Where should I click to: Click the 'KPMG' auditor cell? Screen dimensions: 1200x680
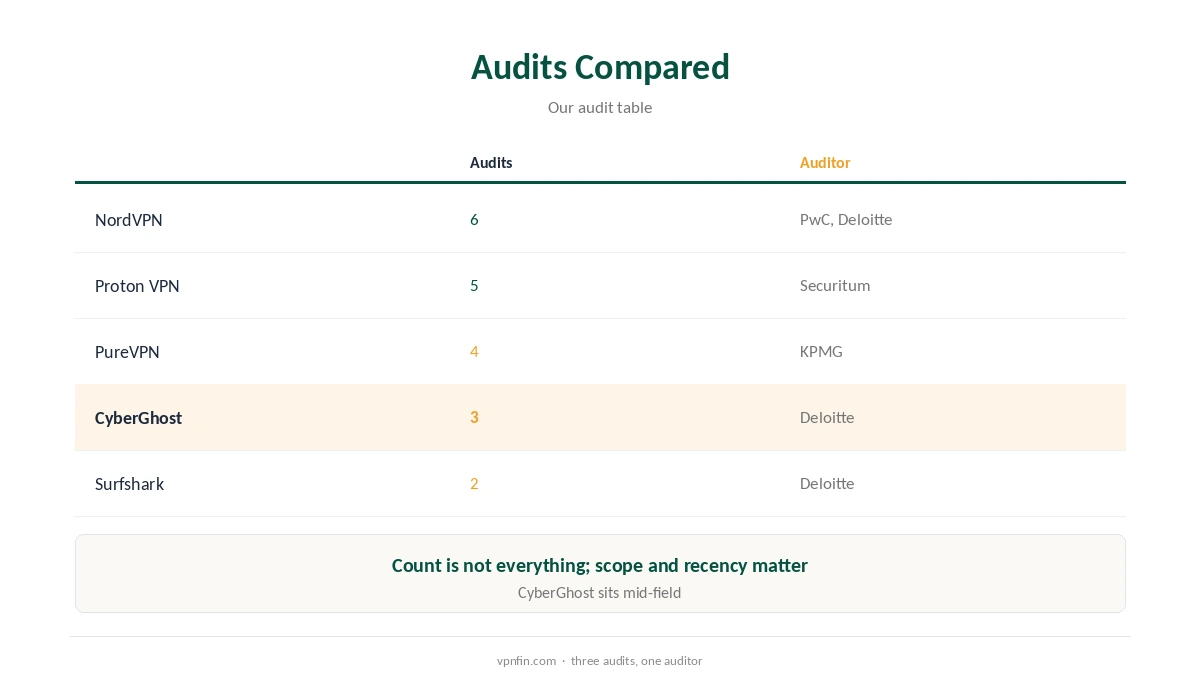[x=821, y=352]
